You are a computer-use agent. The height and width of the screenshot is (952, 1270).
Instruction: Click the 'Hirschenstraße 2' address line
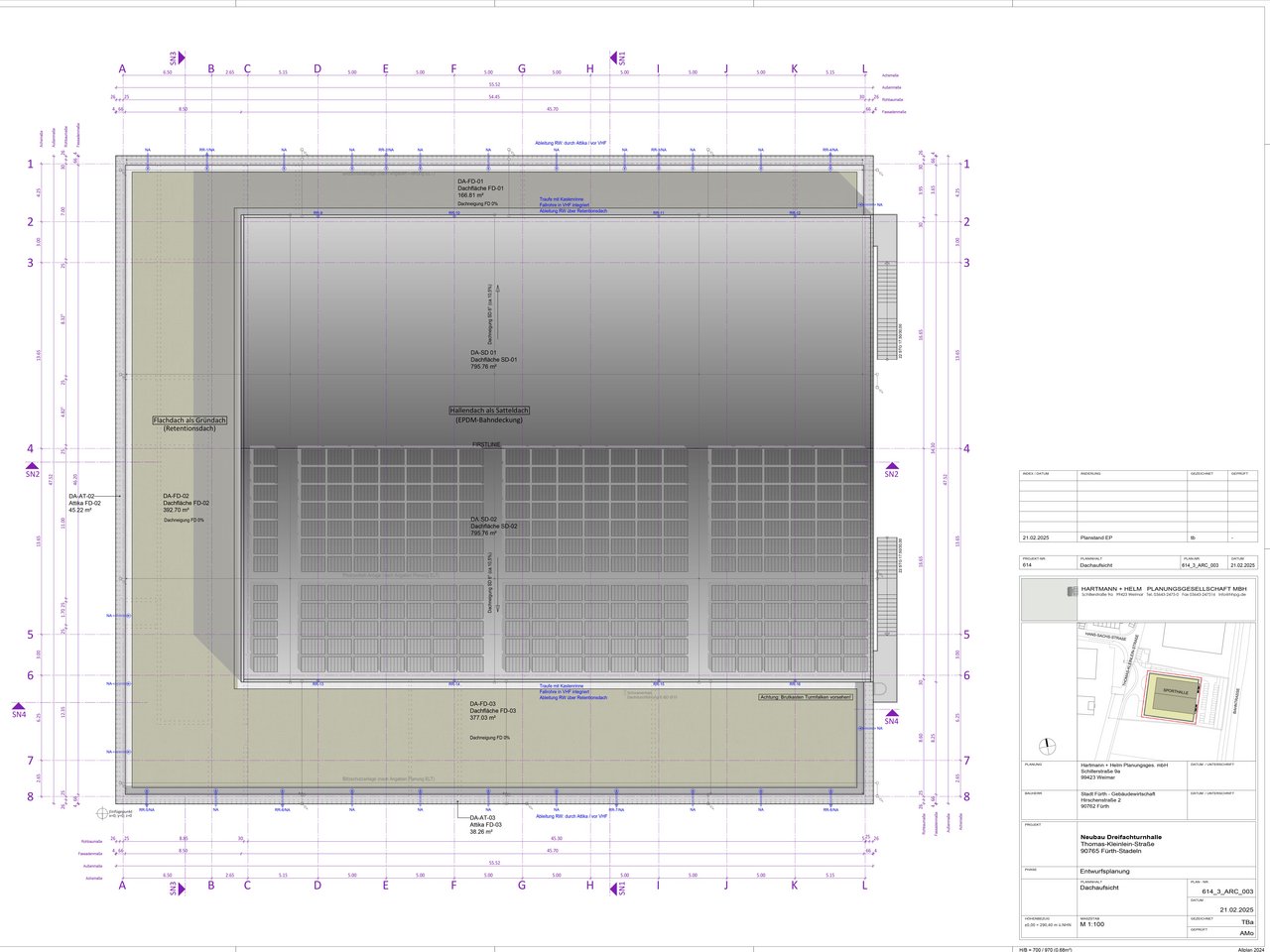coord(1100,800)
